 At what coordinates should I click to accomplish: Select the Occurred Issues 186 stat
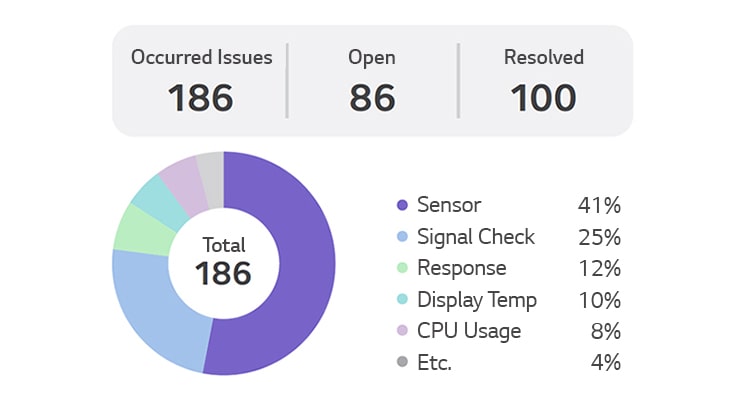[x=201, y=80]
